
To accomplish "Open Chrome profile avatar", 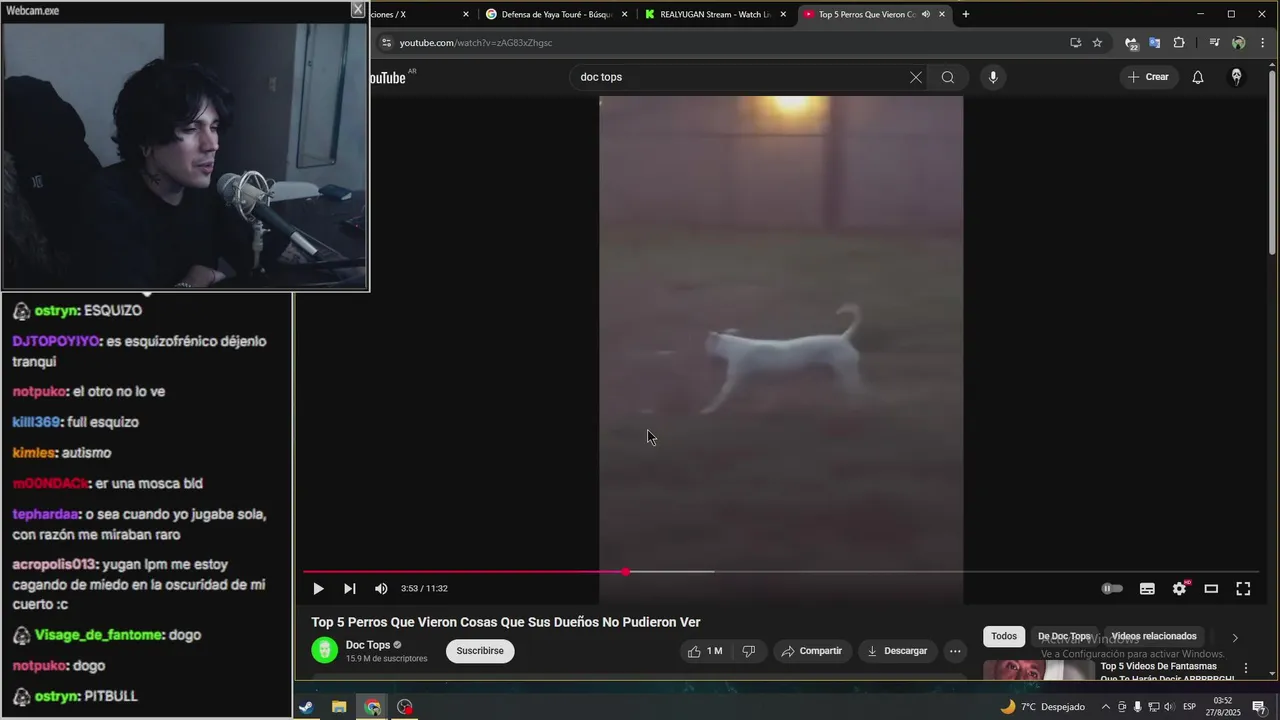I will click(1238, 43).
